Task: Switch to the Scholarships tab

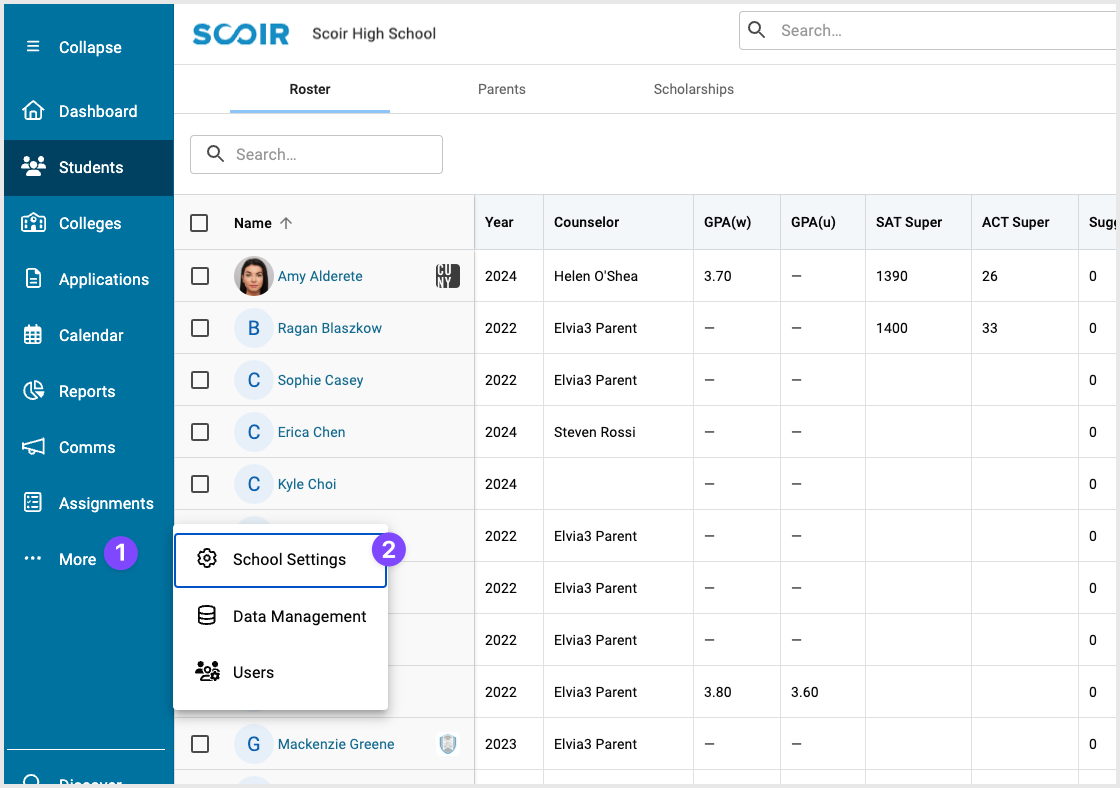Action: [694, 89]
